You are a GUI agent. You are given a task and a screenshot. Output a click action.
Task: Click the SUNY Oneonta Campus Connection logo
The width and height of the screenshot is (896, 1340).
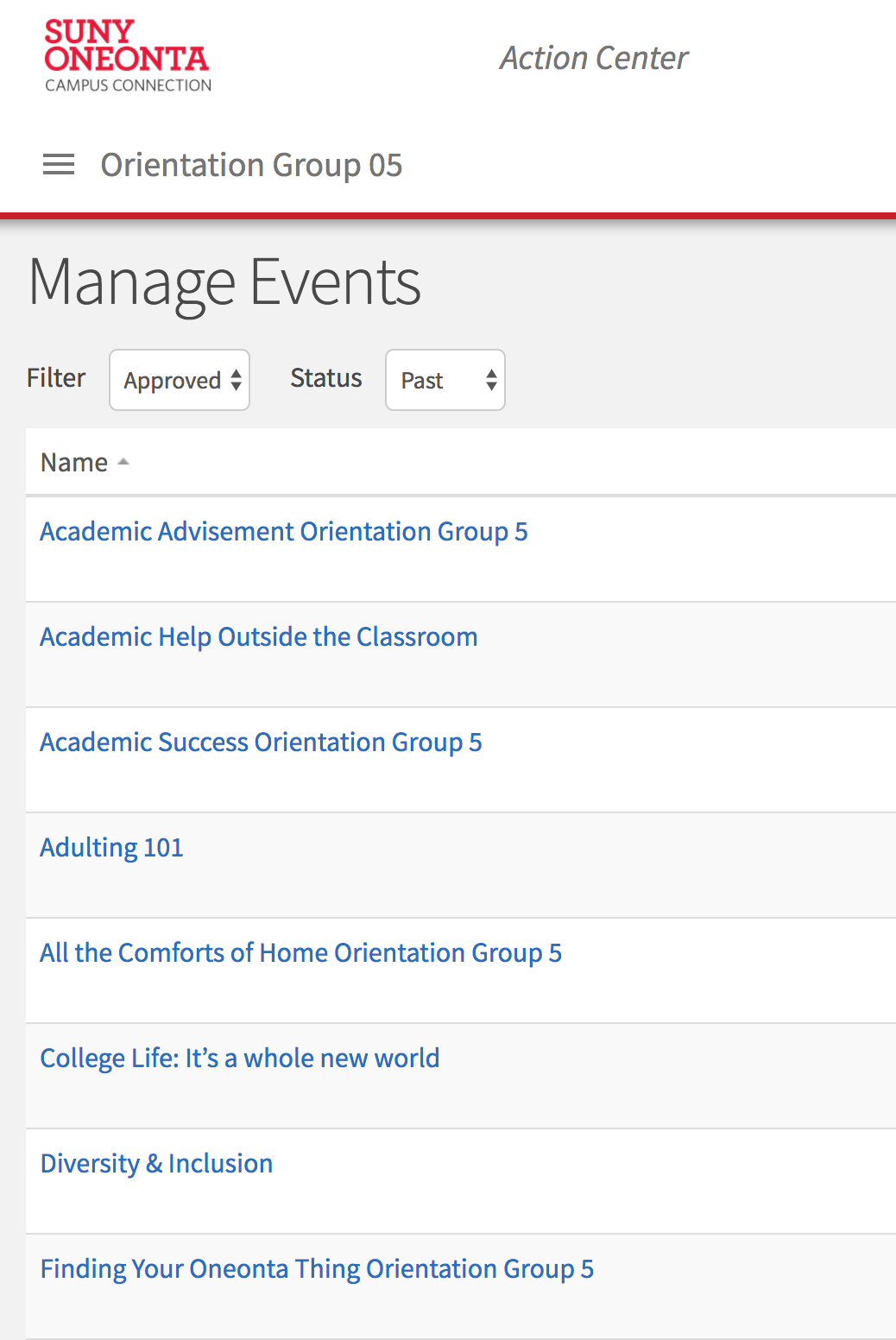point(128,56)
